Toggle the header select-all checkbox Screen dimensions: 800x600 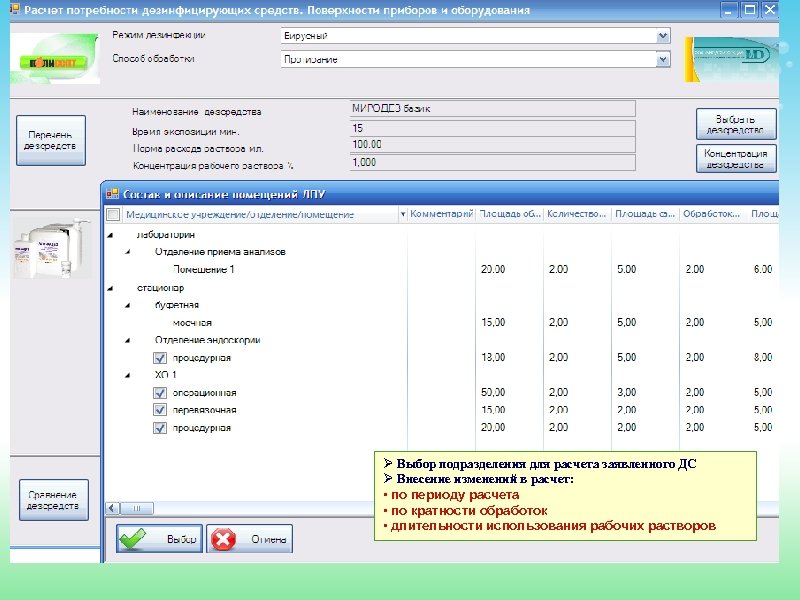click(113, 214)
